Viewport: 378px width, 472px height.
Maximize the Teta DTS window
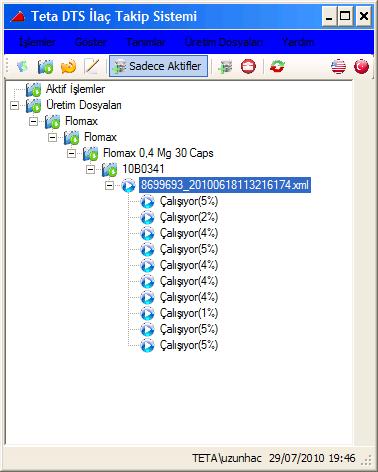345,16
